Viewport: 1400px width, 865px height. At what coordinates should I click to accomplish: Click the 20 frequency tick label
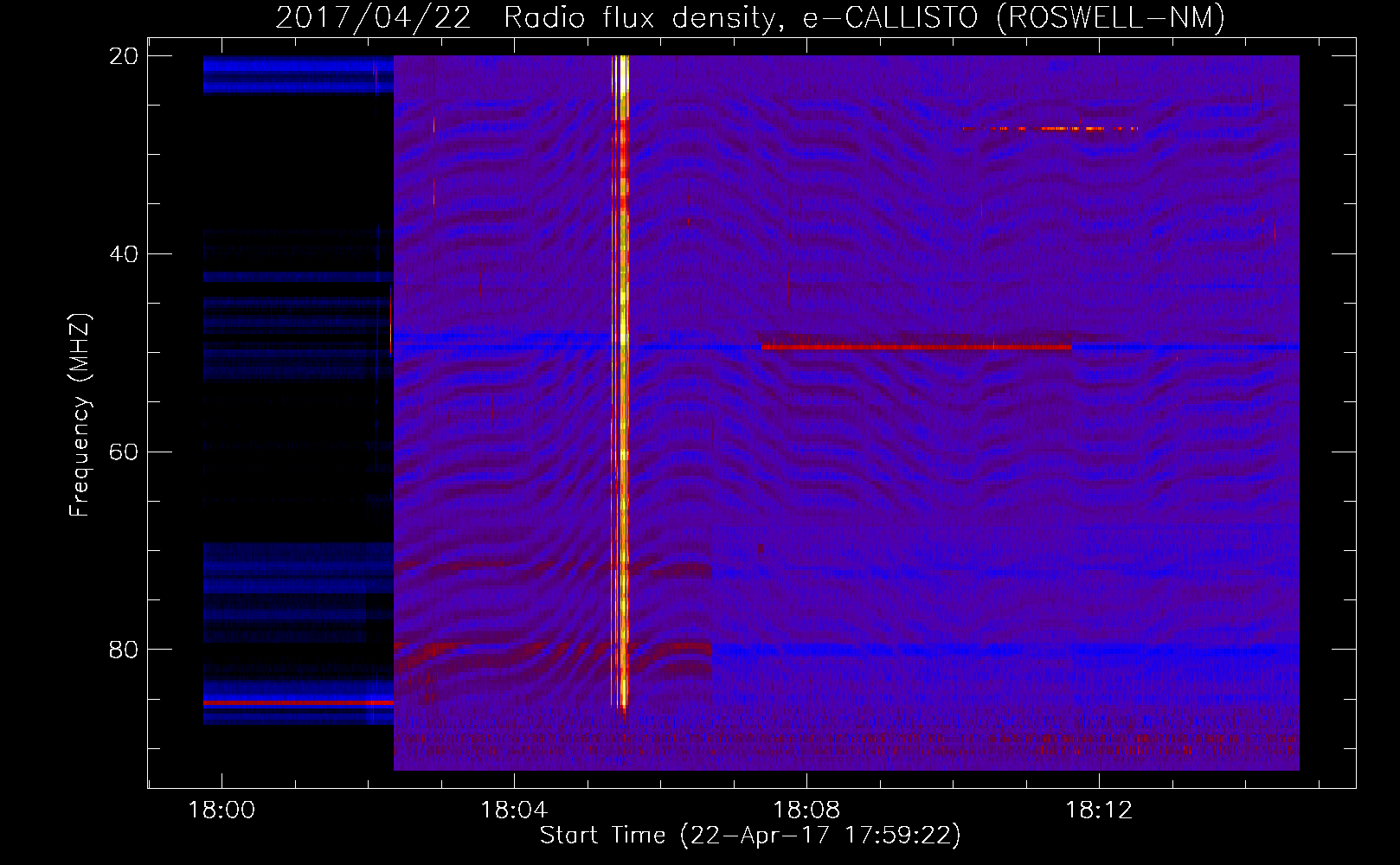pyautogui.click(x=124, y=56)
